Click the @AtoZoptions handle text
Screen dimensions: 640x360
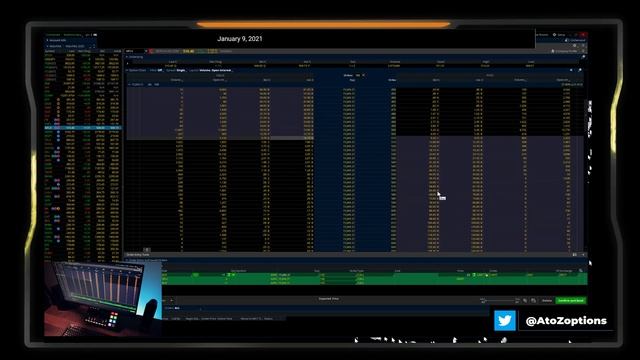[x=566, y=321]
